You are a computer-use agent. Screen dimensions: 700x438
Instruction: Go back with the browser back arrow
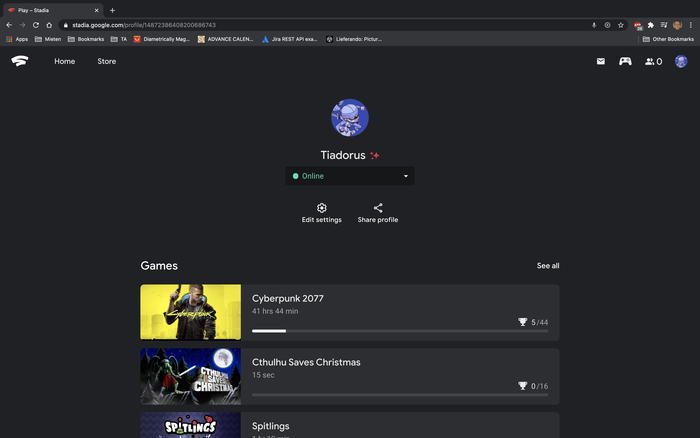coord(9,25)
